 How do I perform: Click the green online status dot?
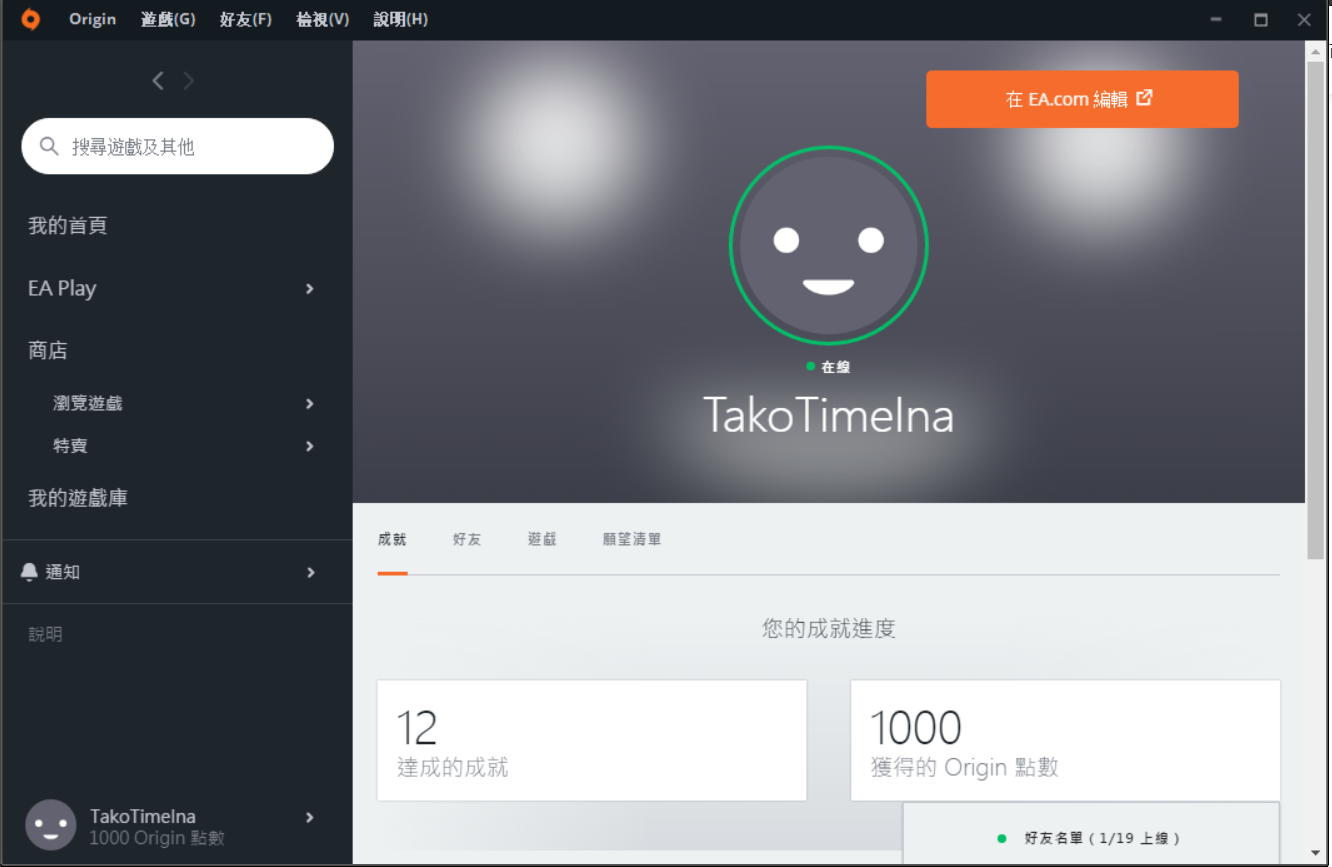(811, 367)
